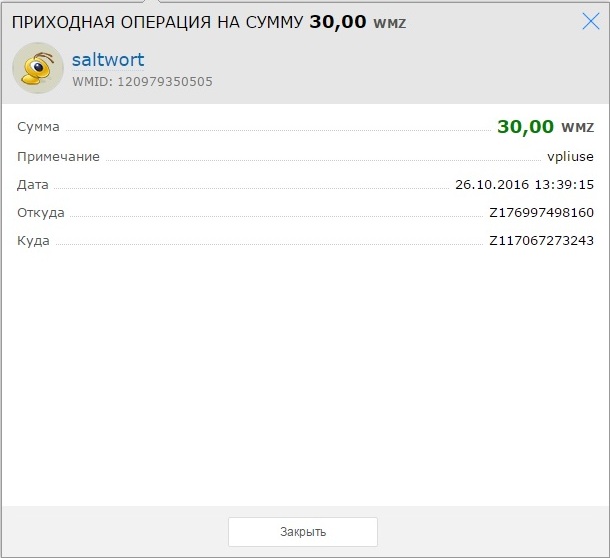Click the Дата label
This screenshot has height=558, width=610.
click(x=33, y=185)
